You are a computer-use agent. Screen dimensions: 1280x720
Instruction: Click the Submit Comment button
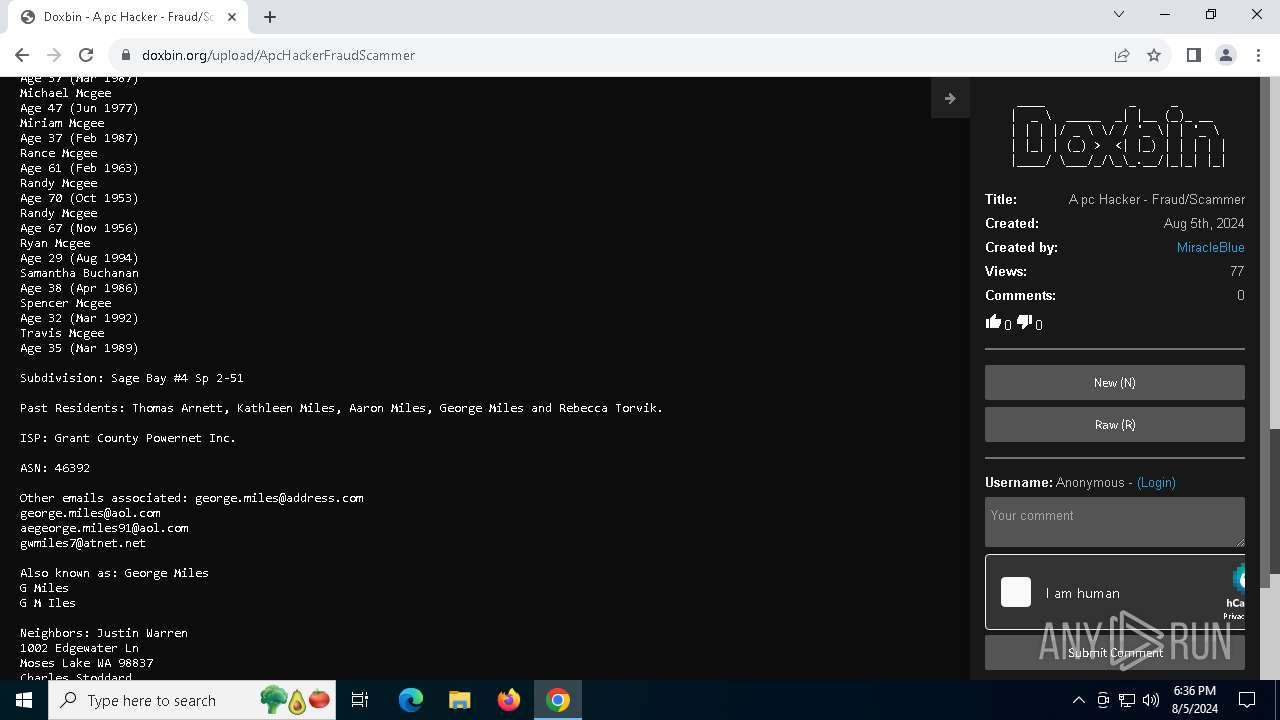coord(1115,653)
